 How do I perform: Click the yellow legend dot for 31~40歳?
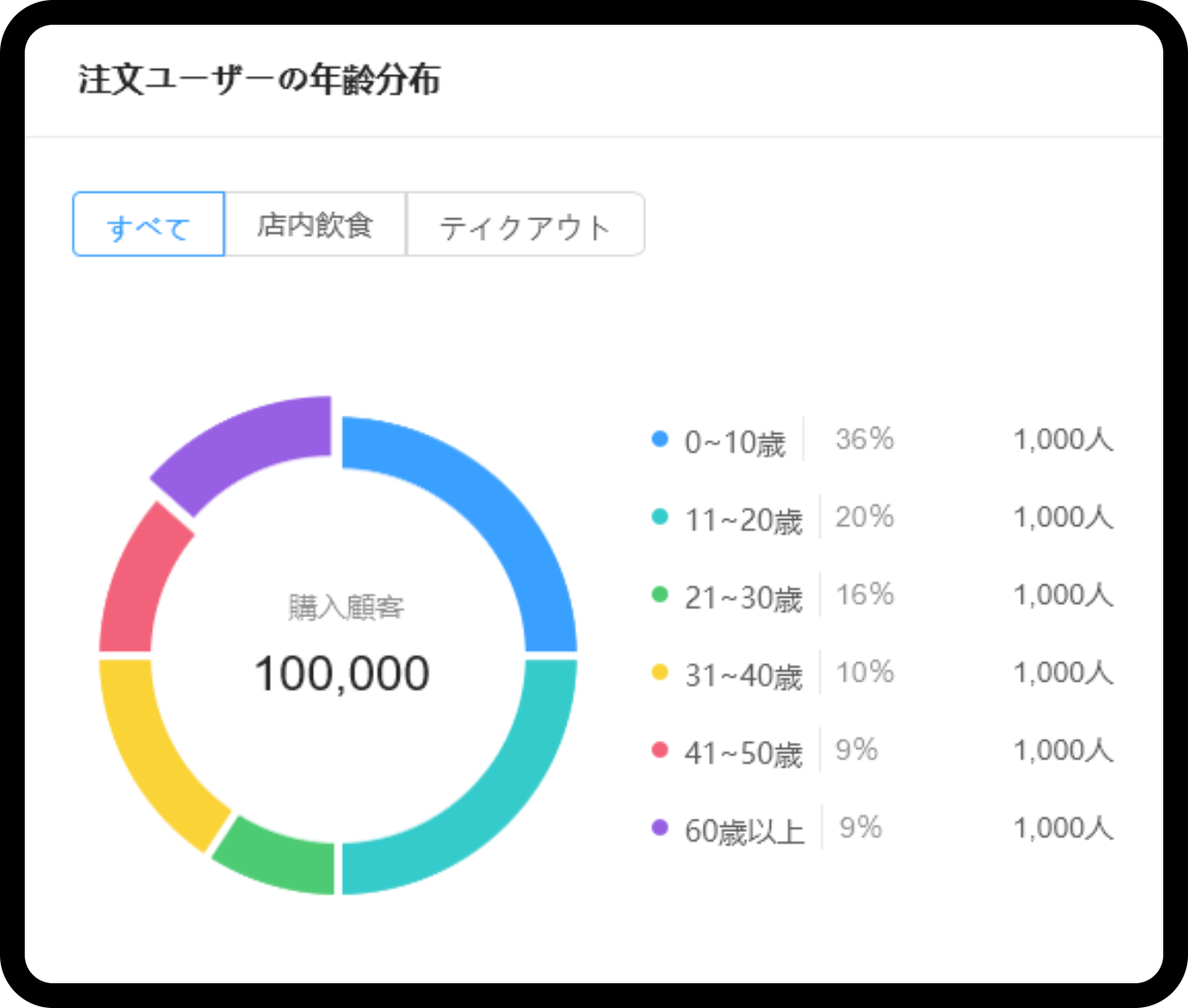(x=659, y=673)
